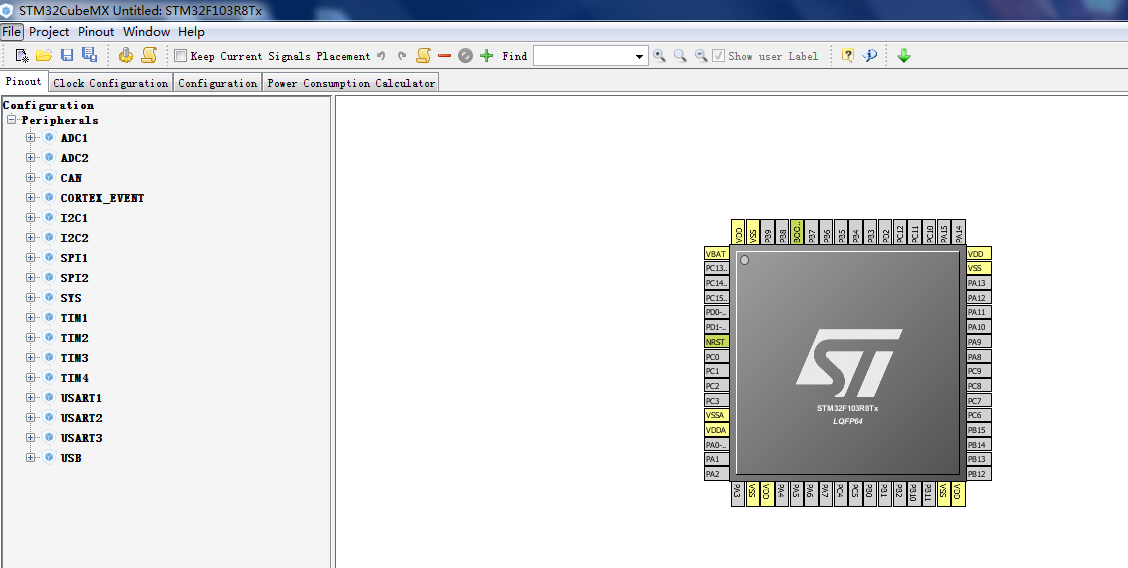Redo the last pinout action

coord(402,55)
